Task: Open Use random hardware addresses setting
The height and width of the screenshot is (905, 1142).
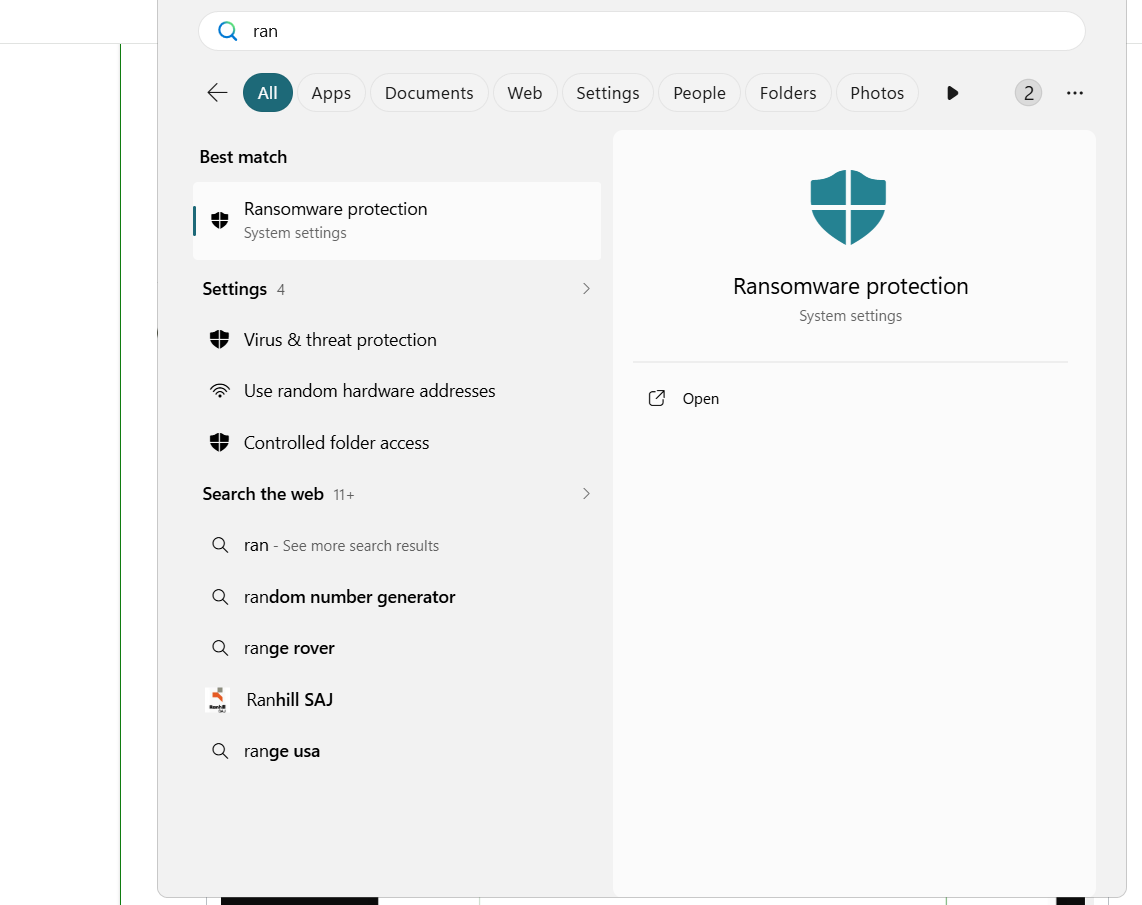Action: 397,391
